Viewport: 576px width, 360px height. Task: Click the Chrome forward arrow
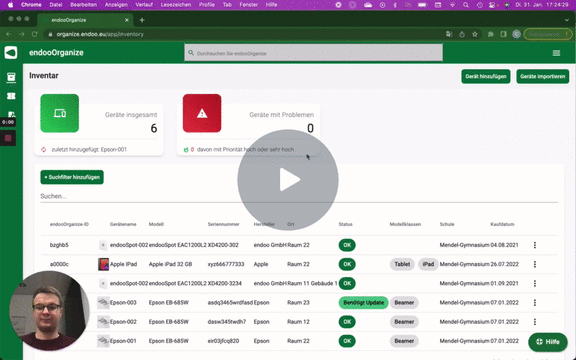coord(22,34)
